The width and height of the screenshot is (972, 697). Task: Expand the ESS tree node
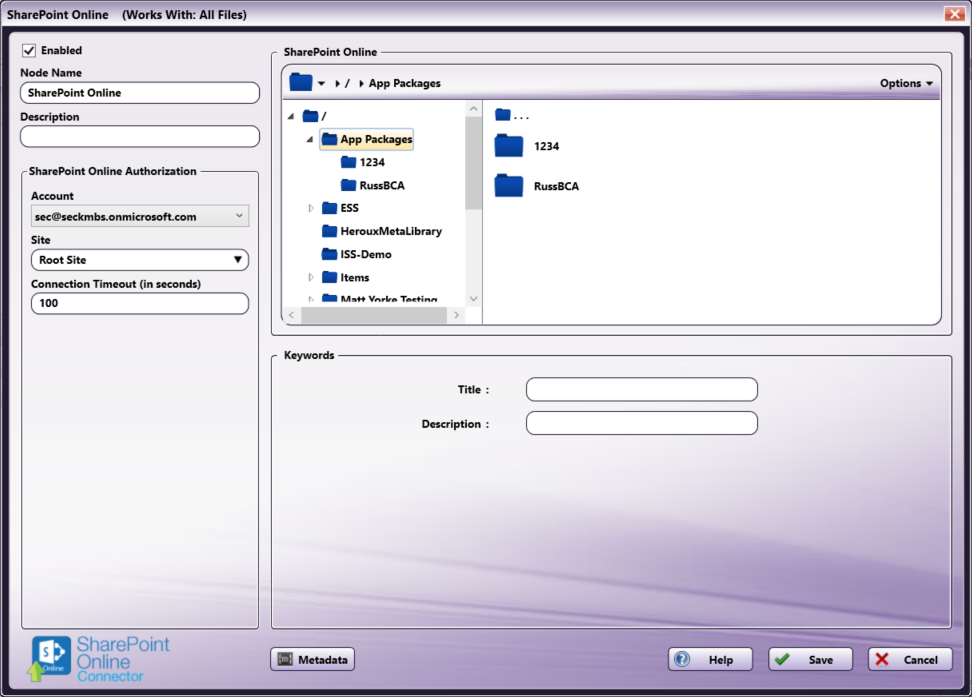pyautogui.click(x=311, y=208)
